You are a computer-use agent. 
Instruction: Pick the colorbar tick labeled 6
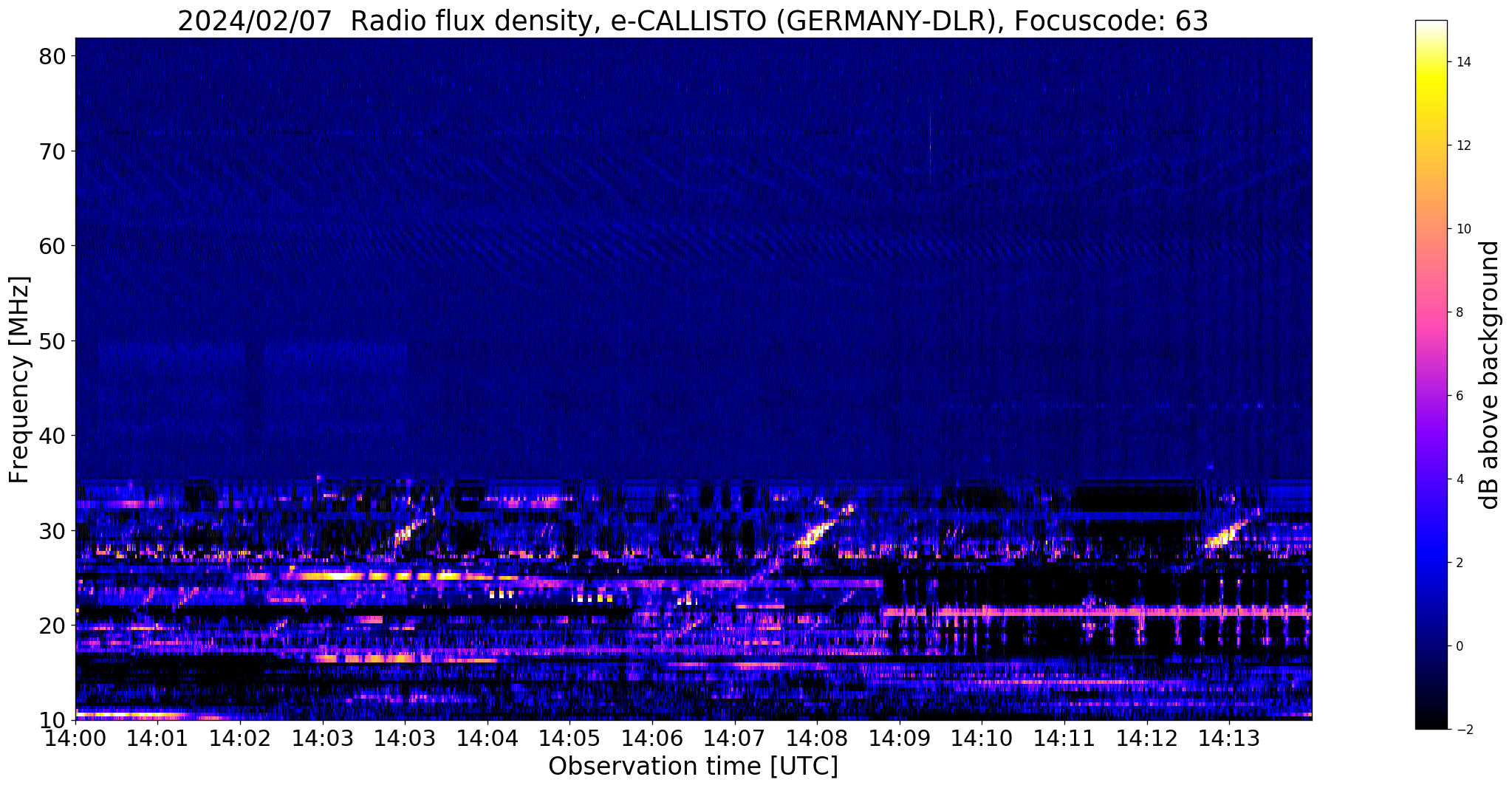coord(1459,396)
